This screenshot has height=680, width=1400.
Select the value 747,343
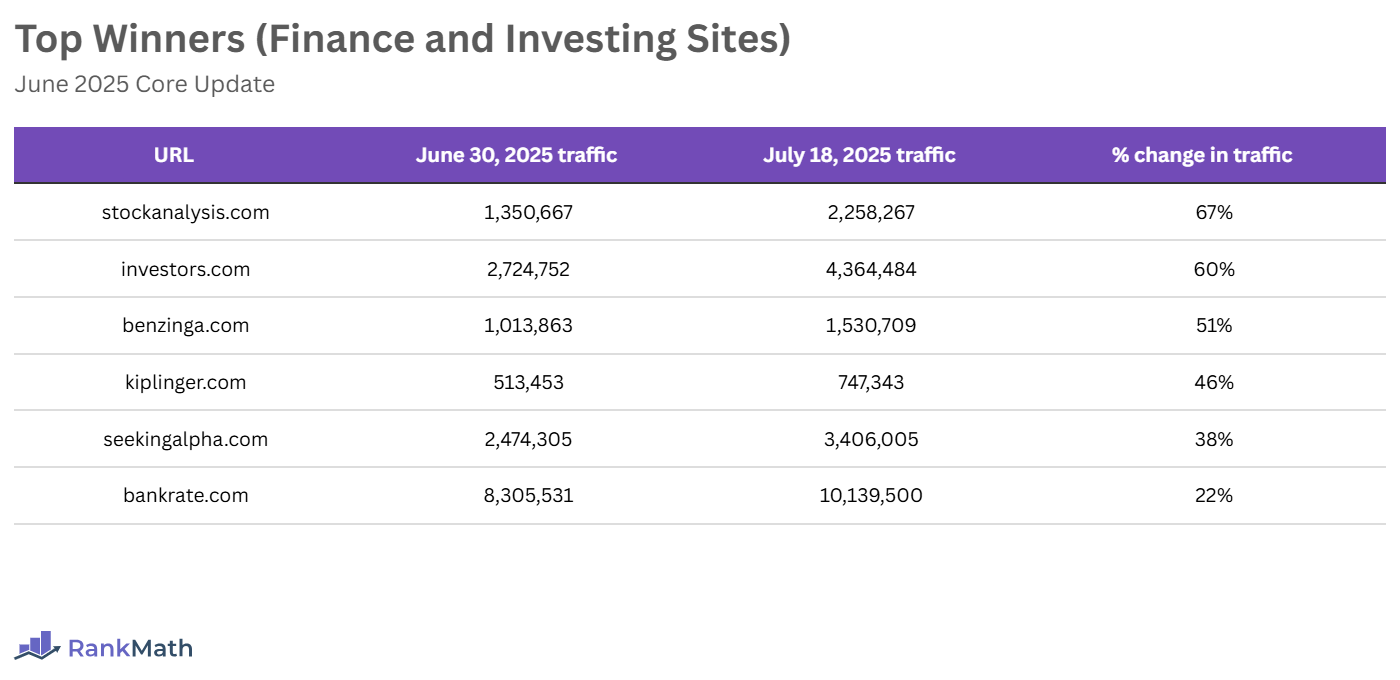tap(870, 382)
